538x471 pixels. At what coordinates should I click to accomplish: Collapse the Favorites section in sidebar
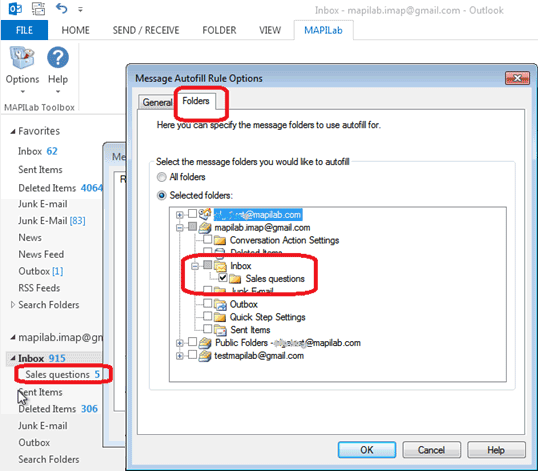(x=13, y=131)
